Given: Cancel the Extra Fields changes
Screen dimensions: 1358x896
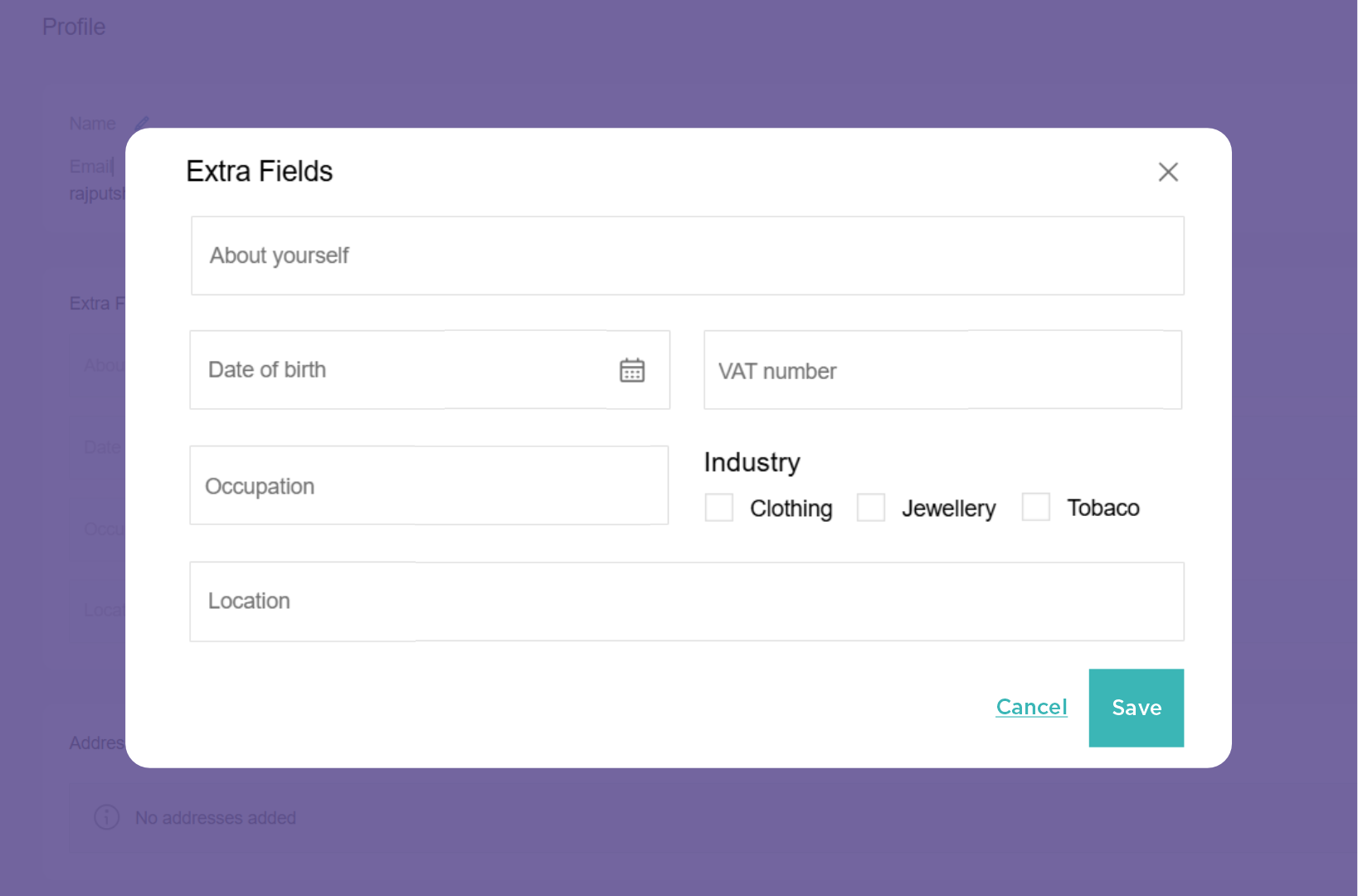Looking at the screenshot, I should click(x=1031, y=707).
